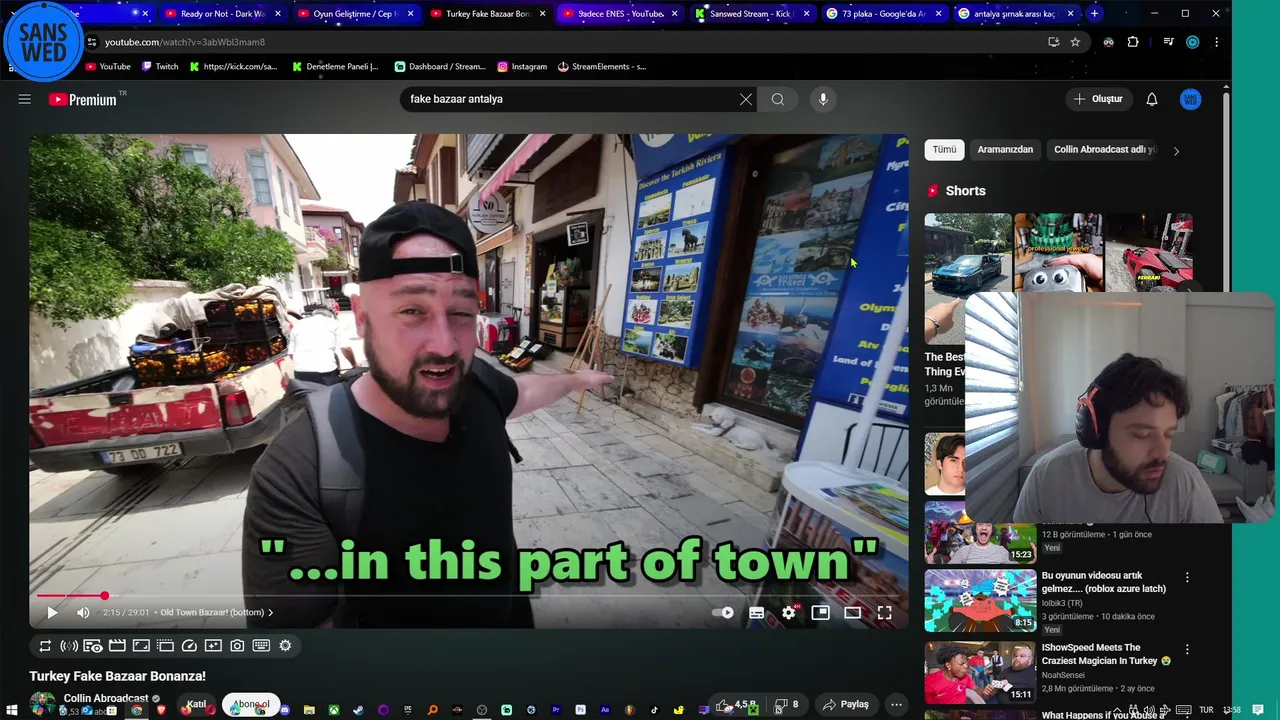This screenshot has width=1280, height=720.
Task: Click the magnifier search button
Action: 777,99
